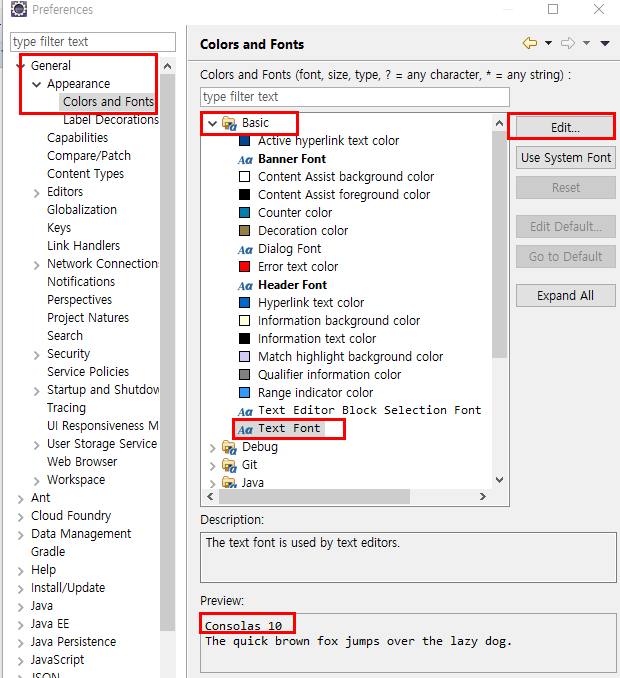The image size is (620, 678).
Task: Open the Perspectives preference page
Action: coord(80,300)
